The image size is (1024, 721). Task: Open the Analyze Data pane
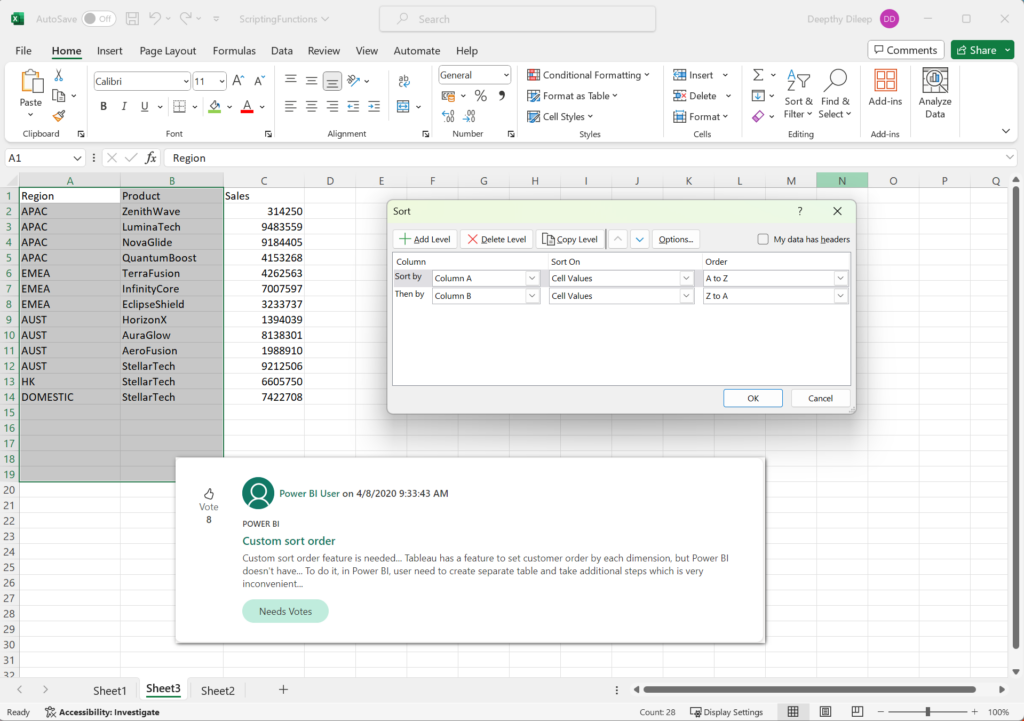coord(934,94)
